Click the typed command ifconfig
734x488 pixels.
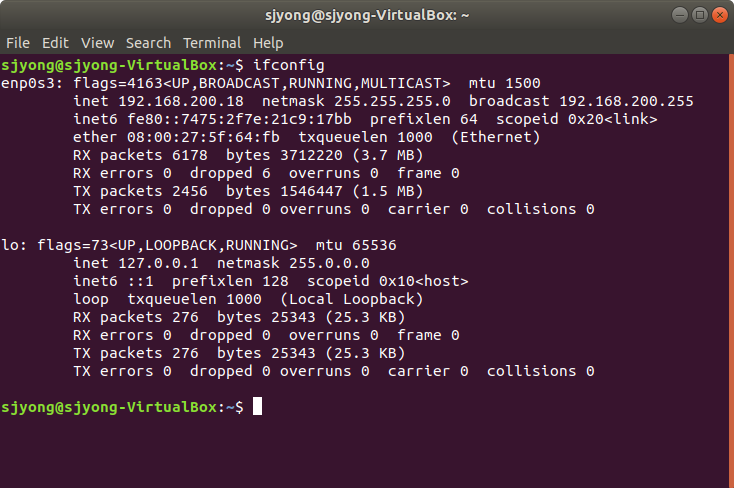click(289, 65)
